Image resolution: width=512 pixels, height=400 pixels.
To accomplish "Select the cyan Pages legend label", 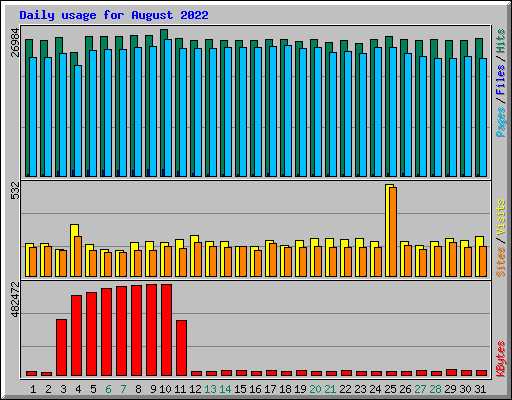I will (x=501, y=122).
